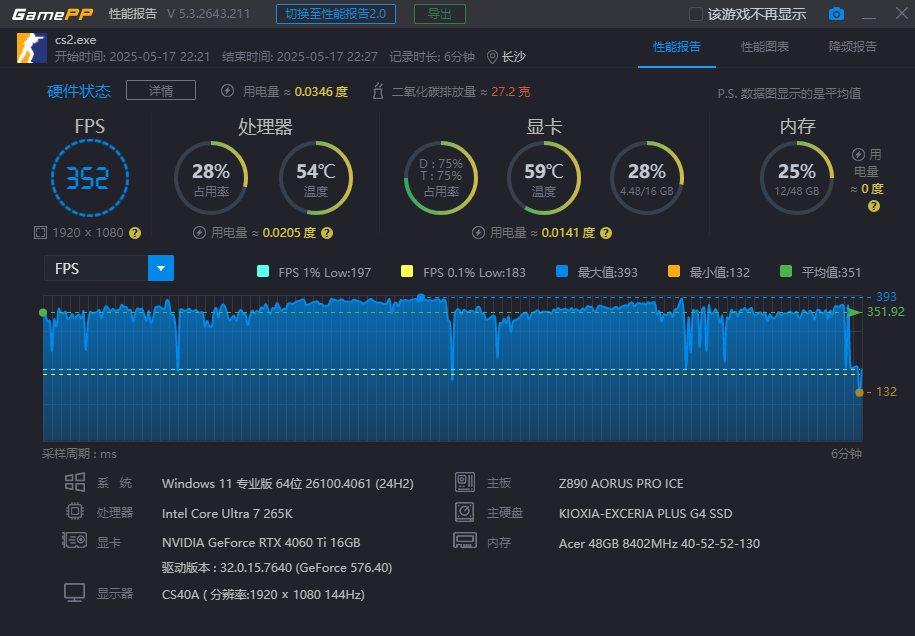Click the GamePP logo
915x636 pixels.
[x=53, y=14]
